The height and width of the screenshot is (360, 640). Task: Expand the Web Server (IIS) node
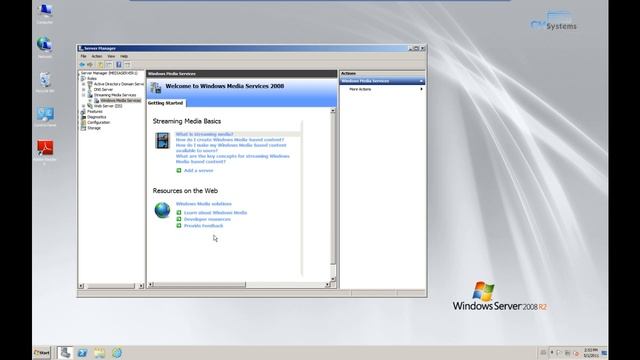click(x=84, y=106)
